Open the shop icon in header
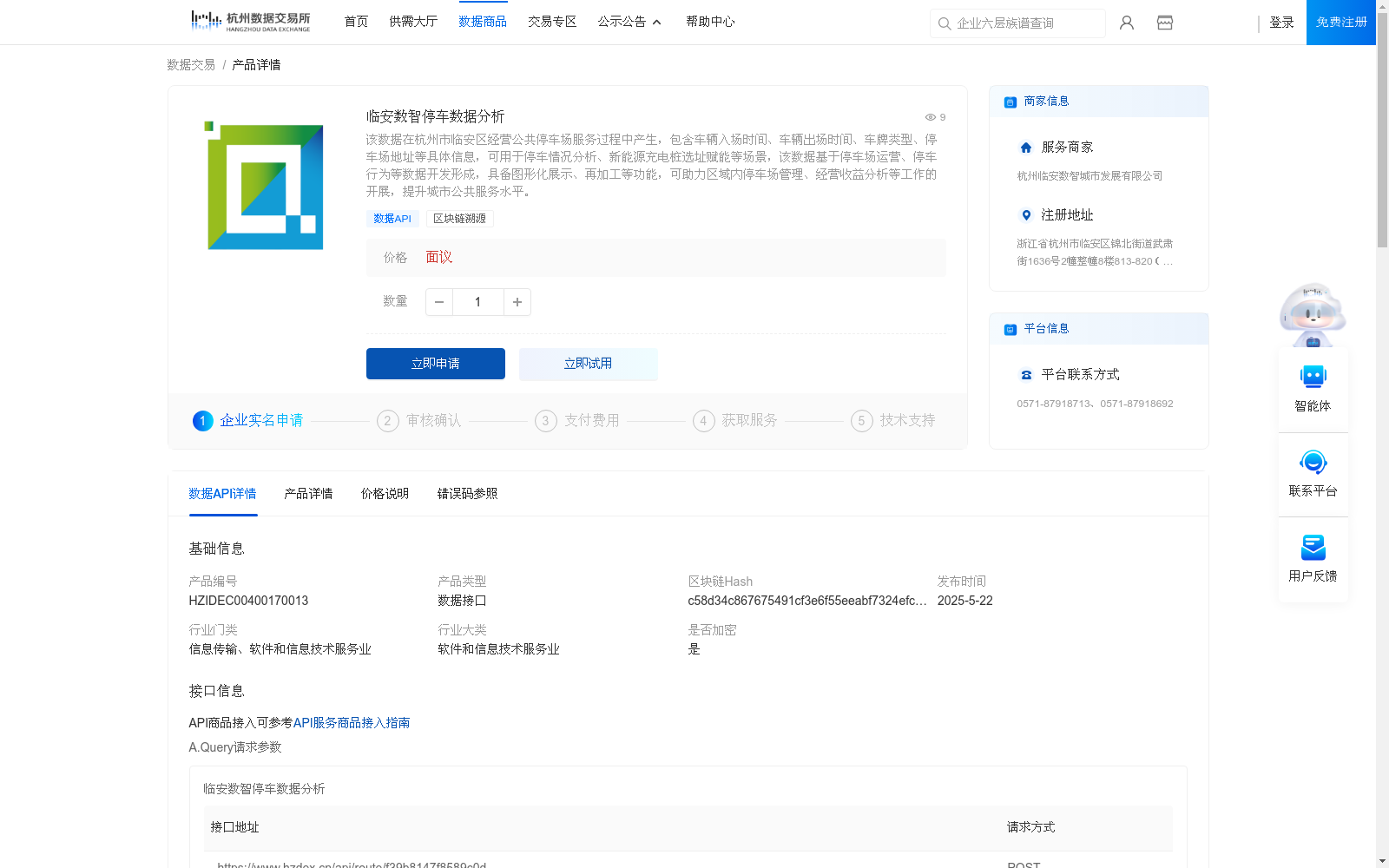The height and width of the screenshot is (868, 1389). pyautogui.click(x=1165, y=23)
